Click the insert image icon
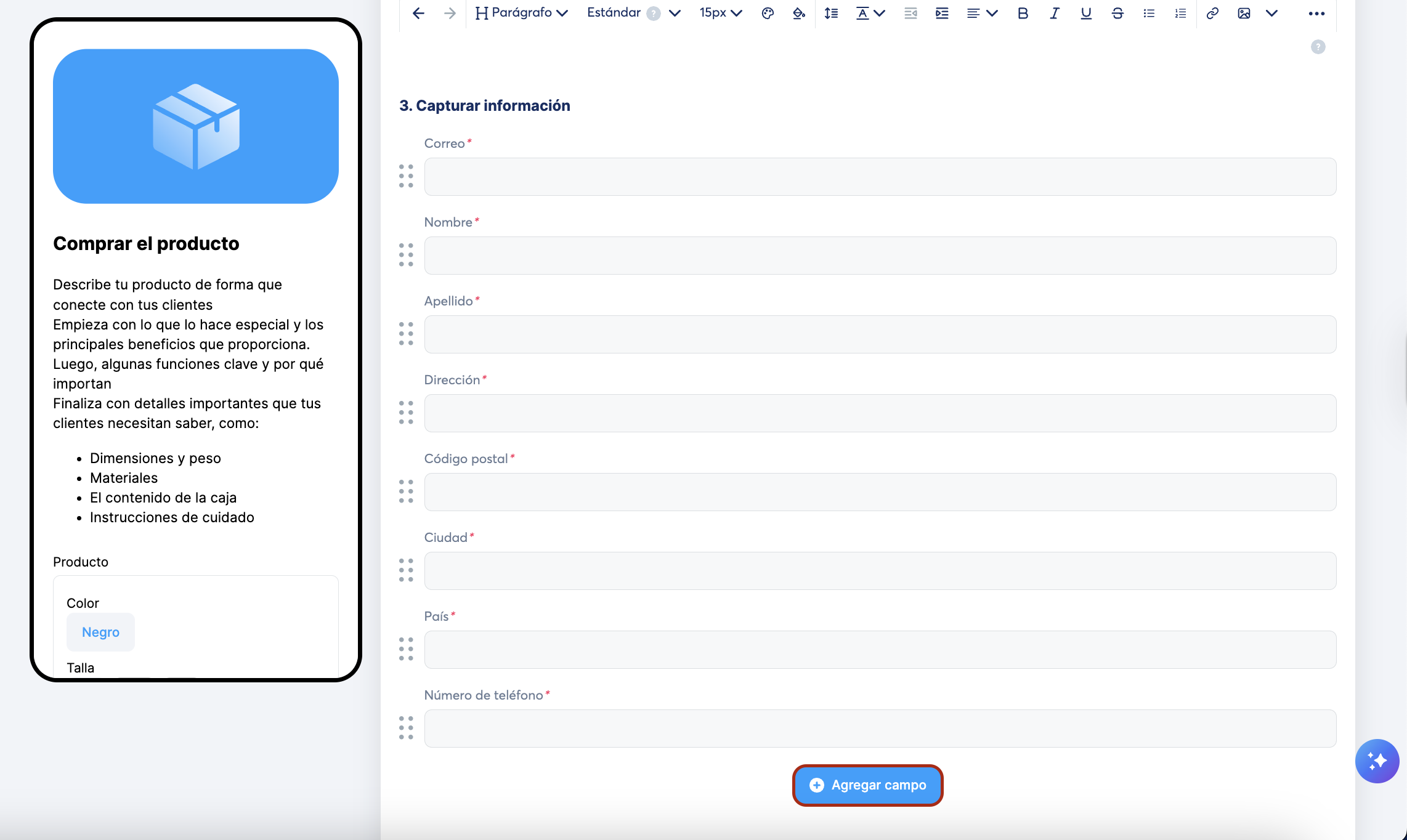This screenshot has width=1407, height=840. [1244, 13]
